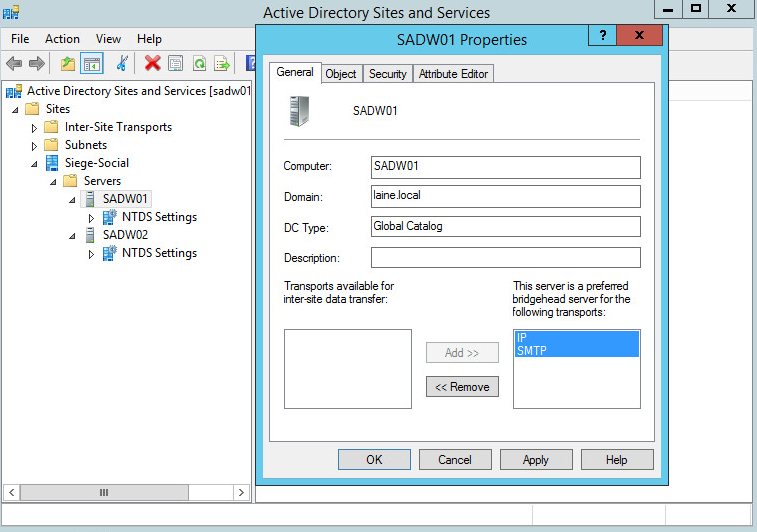Open the Action menu
Screen dimensions: 757x532
[x=62, y=39]
